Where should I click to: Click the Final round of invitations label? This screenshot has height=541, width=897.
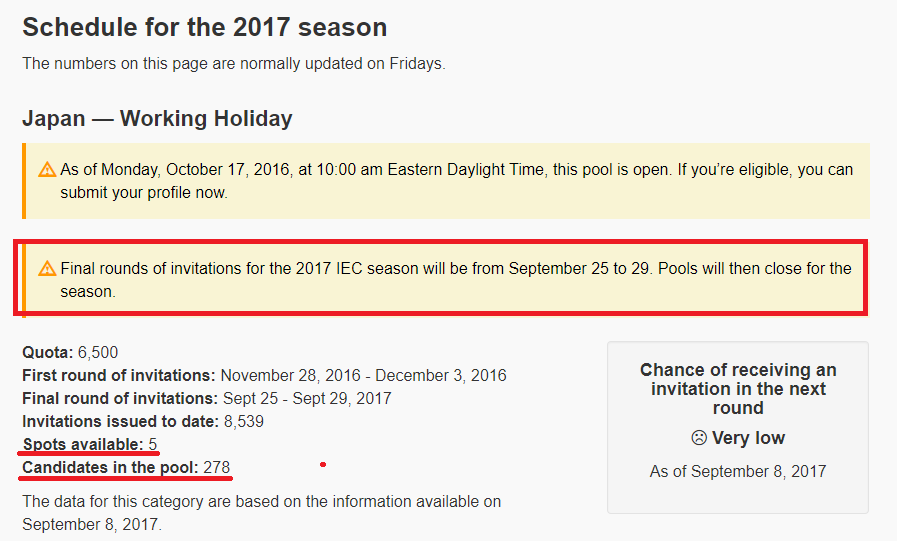(118, 398)
